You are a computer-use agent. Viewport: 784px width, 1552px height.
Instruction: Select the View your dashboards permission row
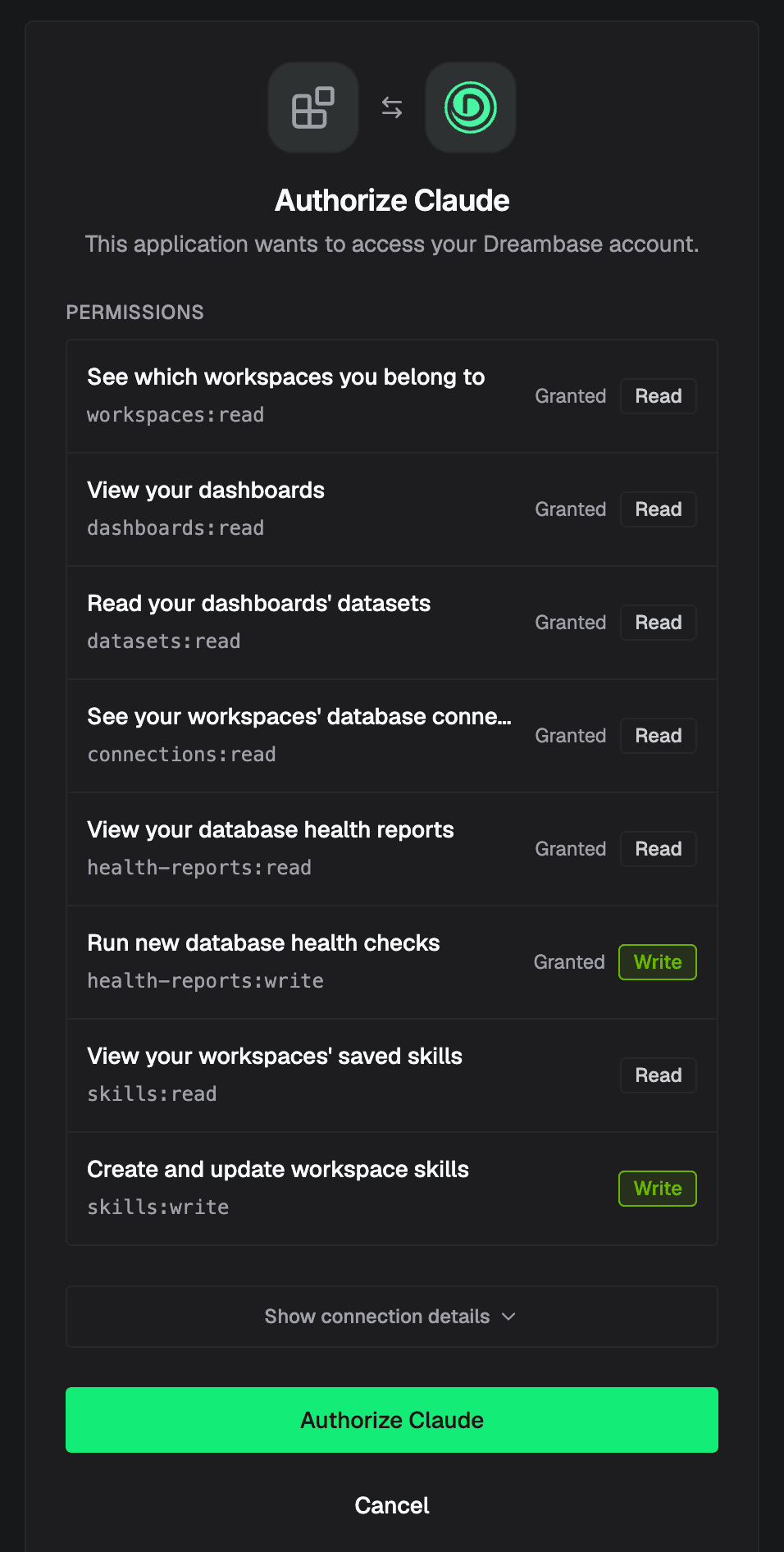[x=392, y=509]
